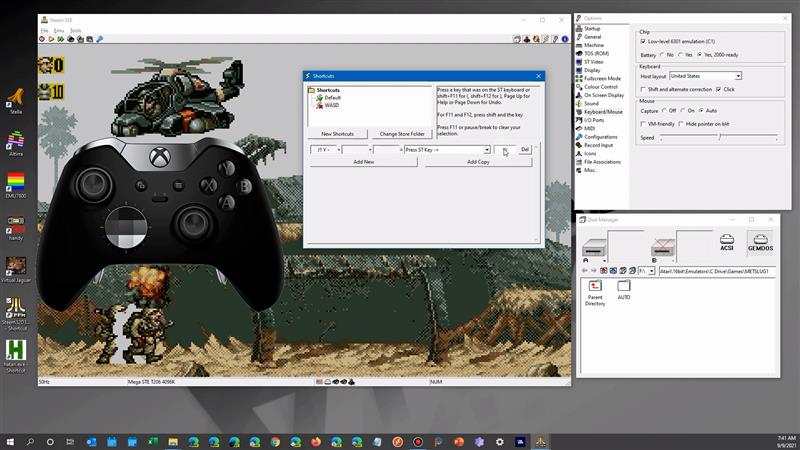This screenshot has width=800, height=450.
Task: Open Stella desktop shortcut
Action: [x=16, y=101]
